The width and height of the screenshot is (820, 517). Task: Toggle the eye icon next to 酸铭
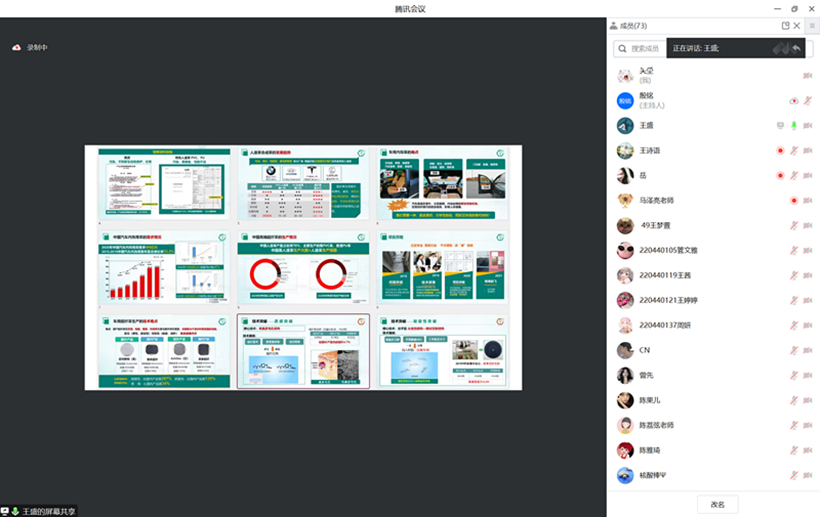coord(794,100)
